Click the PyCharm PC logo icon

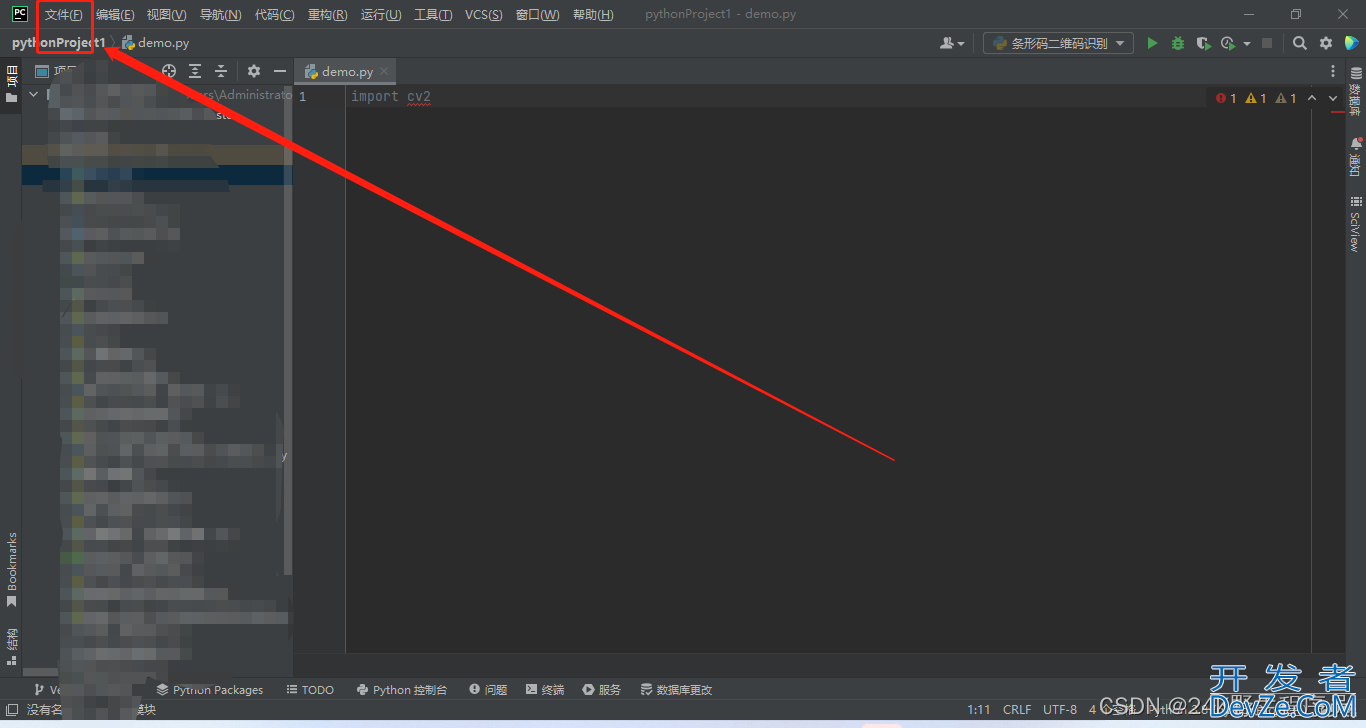[x=19, y=14]
